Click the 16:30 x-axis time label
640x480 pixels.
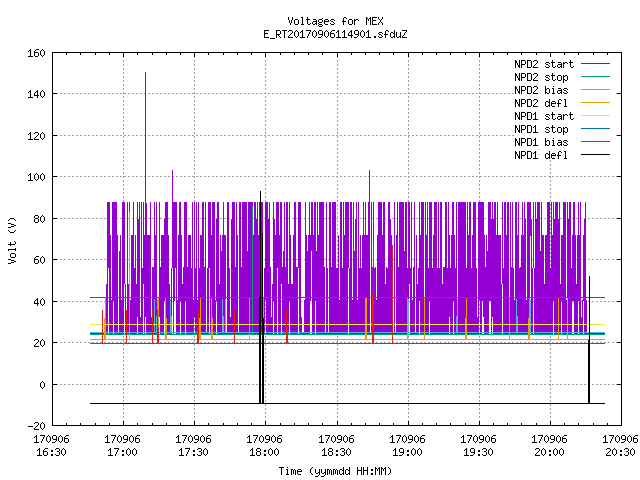coord(51,452)
